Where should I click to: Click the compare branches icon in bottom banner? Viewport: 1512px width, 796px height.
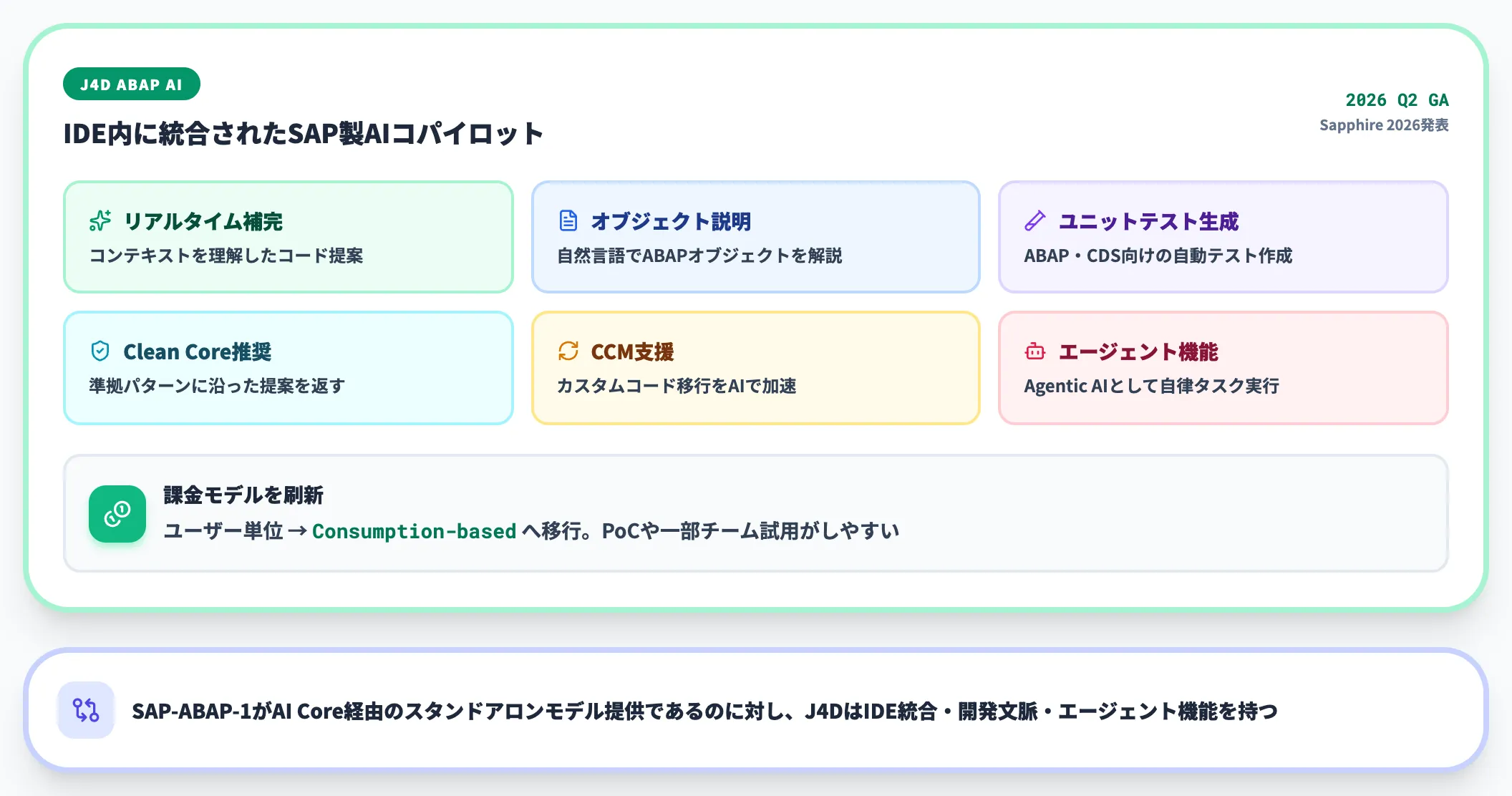[x=86, y=710]
